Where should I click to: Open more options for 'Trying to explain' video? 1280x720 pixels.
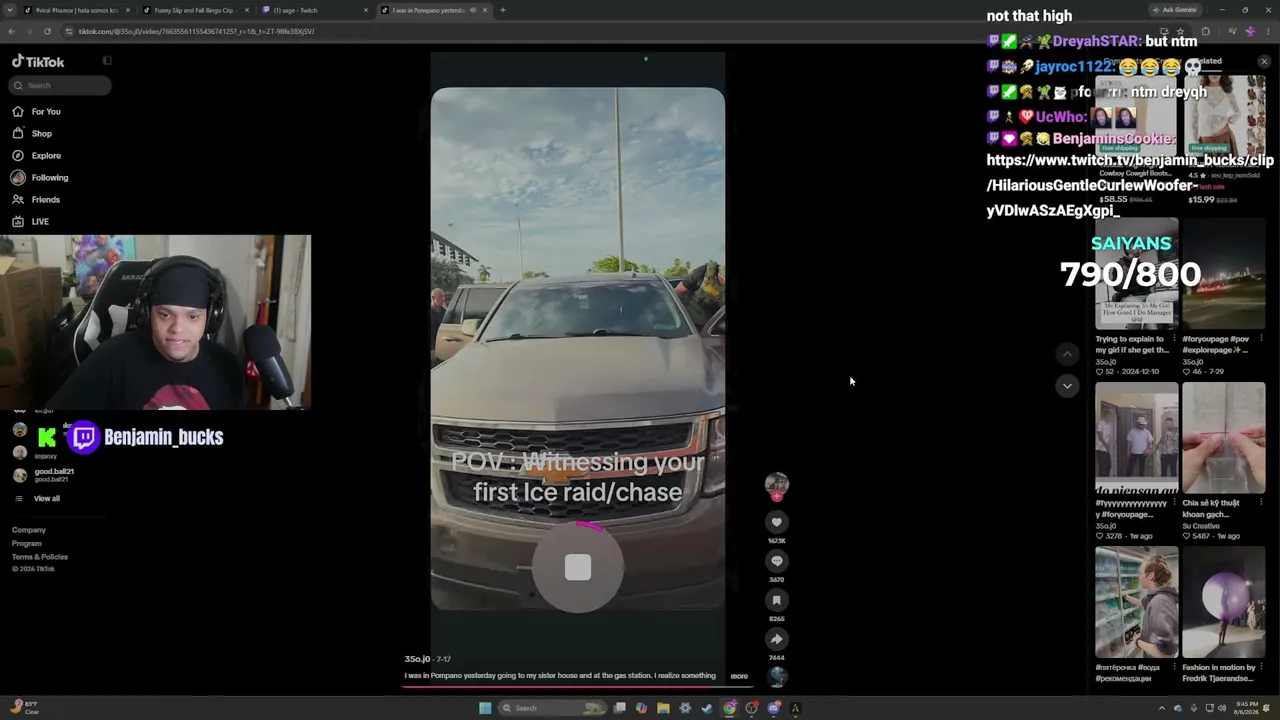pos(1174,339)
